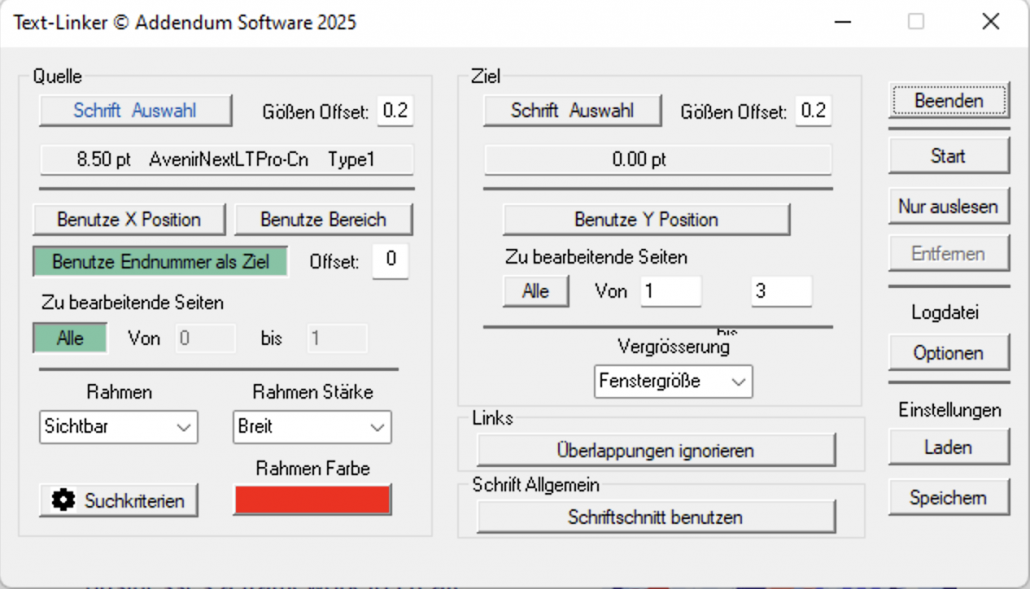Click Nur auslesen

tap(949, 207)
